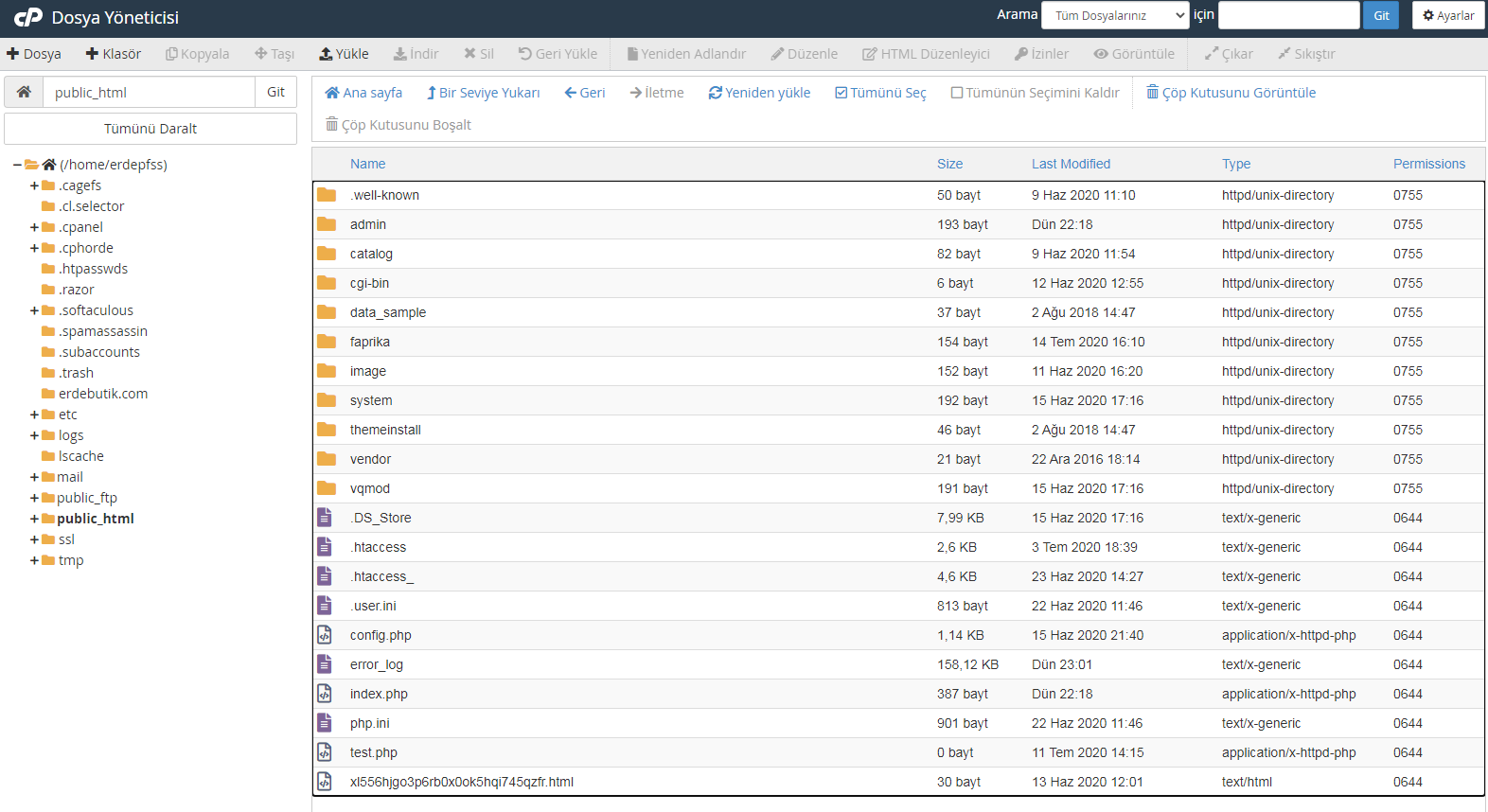Click the Yükle upload button

(344, 54)
